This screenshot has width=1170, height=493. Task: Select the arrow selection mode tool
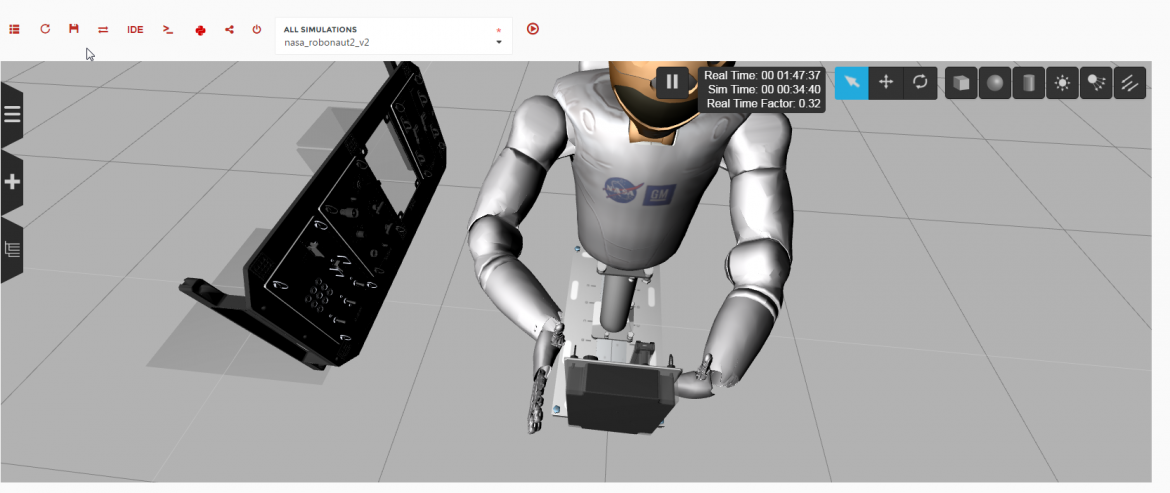851,83
